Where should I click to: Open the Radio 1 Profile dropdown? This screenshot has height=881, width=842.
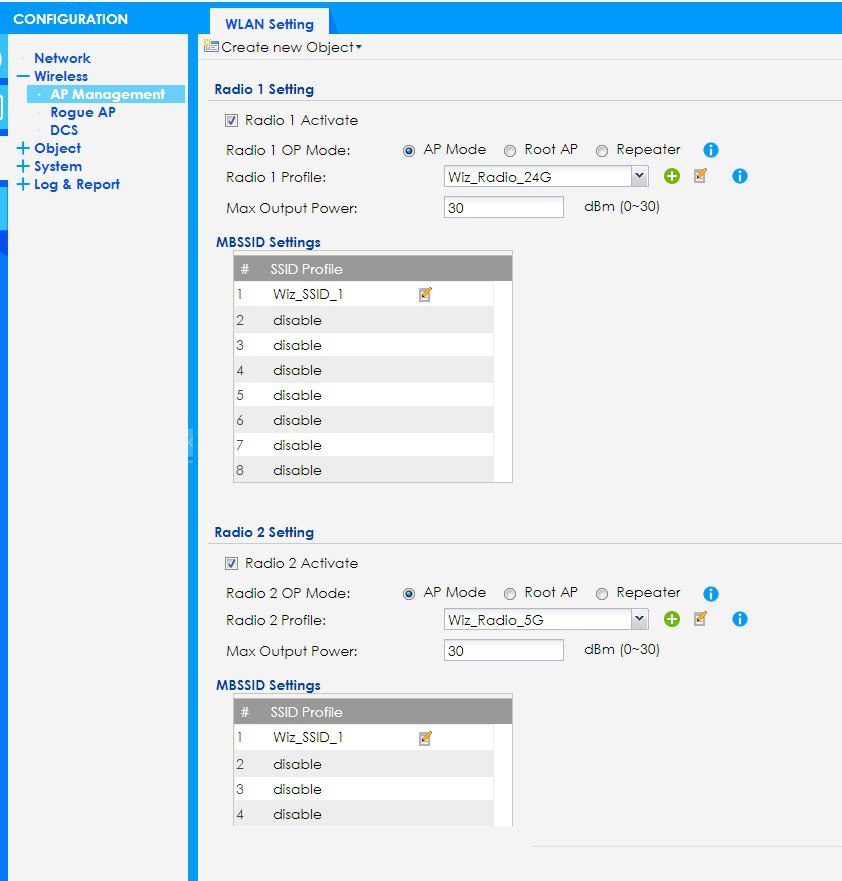639,176
